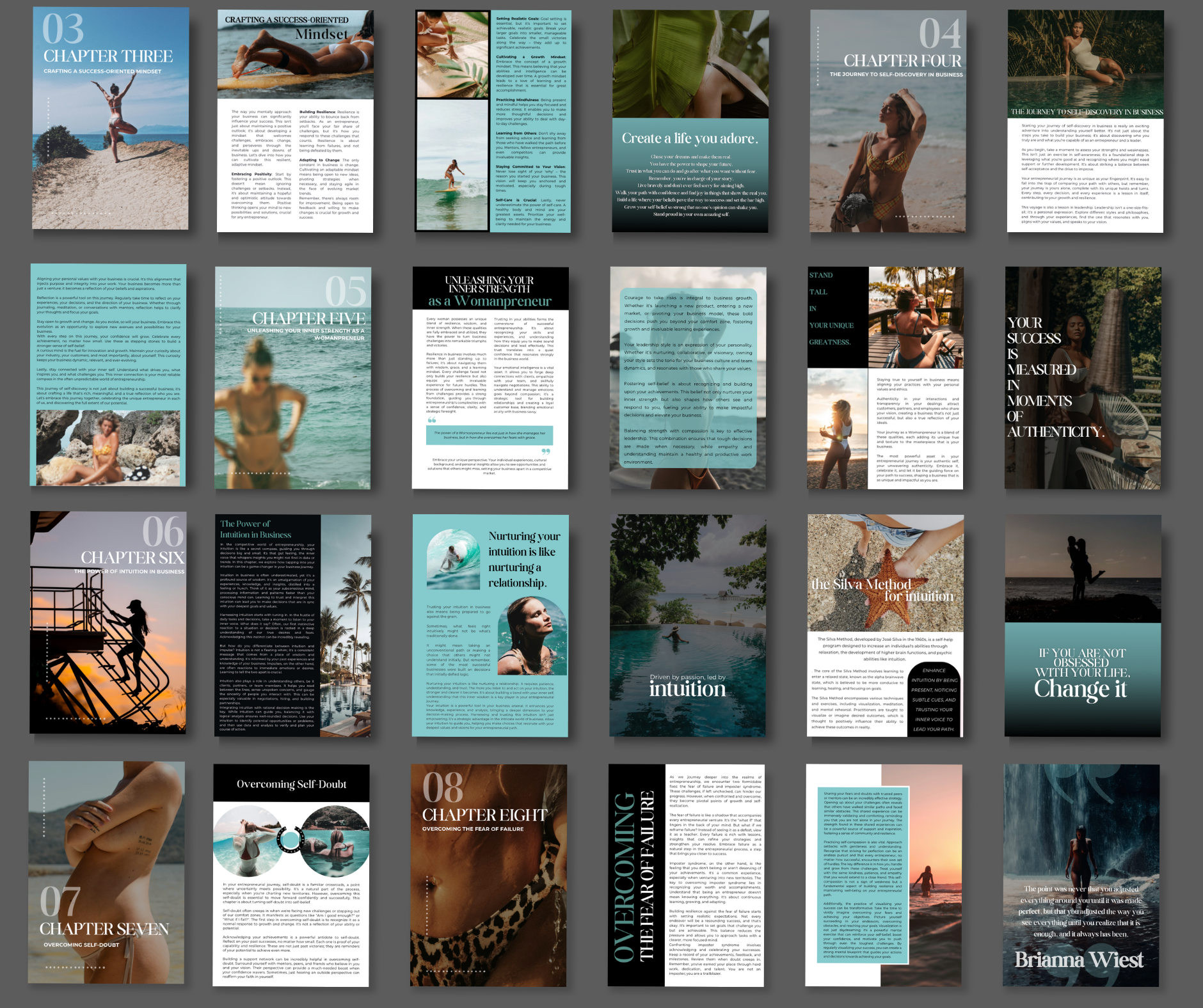The height and width of the screenshot is (1008, 1203).
Task: Select the Brianna Wiest quote page
Action: [1081, 875]
